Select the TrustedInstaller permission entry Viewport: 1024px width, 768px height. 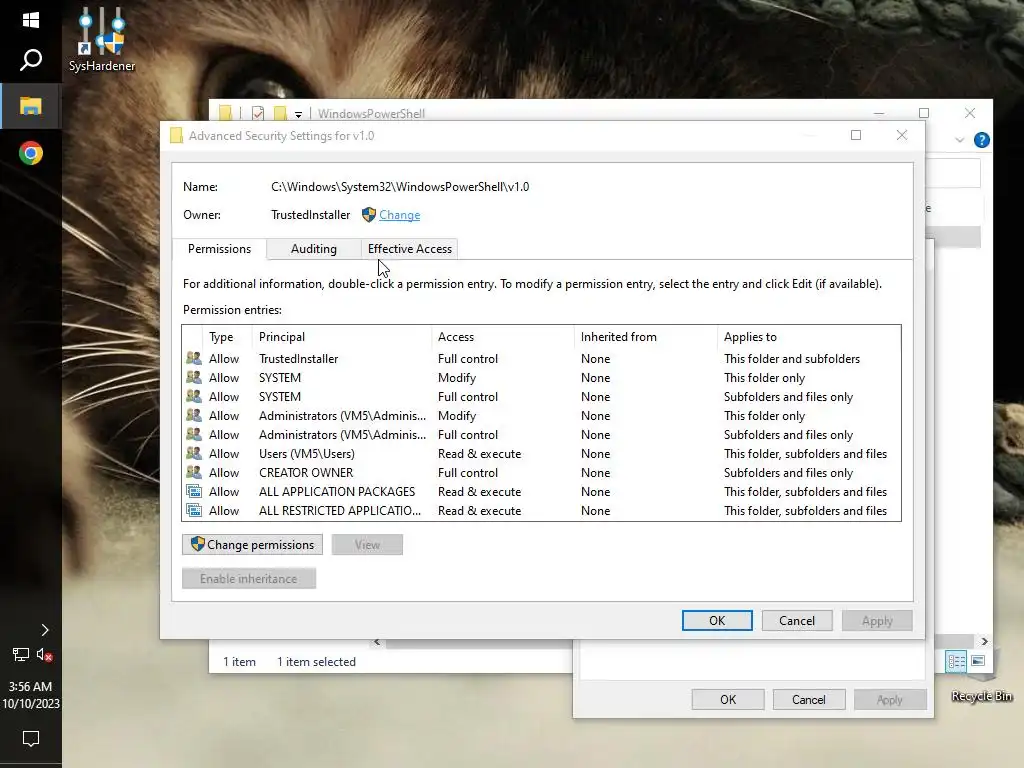541,359
